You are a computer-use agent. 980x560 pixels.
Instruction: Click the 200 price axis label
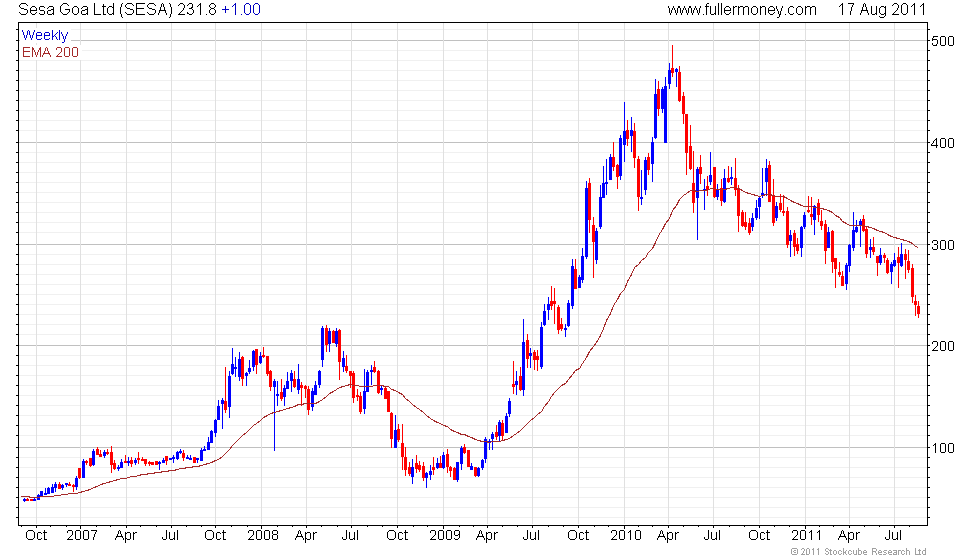[x=943, y=346]
